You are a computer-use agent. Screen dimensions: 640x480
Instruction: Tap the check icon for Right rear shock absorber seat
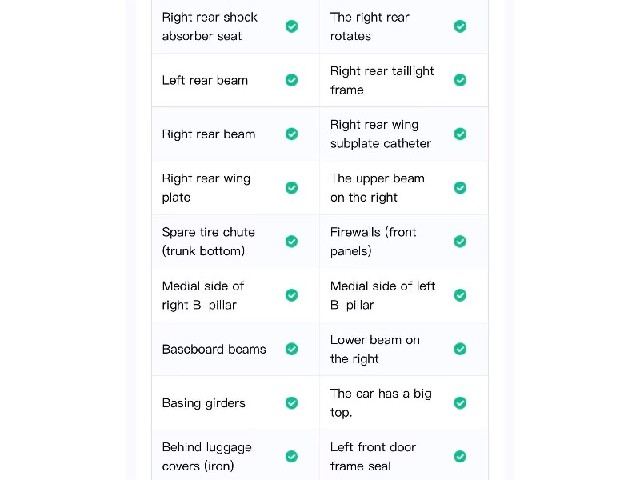[x=291, y=27]
